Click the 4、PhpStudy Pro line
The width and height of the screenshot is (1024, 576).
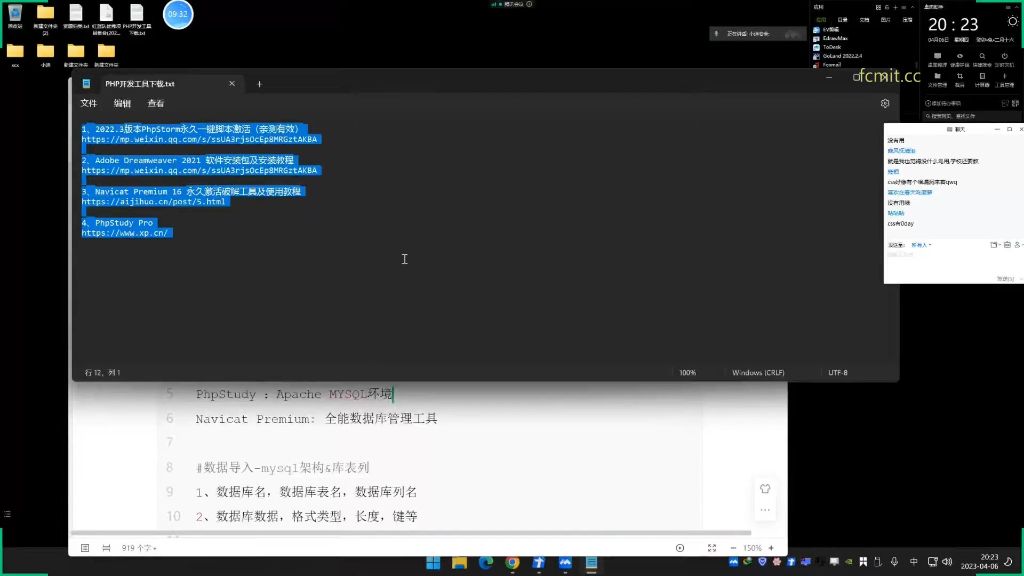(118, 223)
